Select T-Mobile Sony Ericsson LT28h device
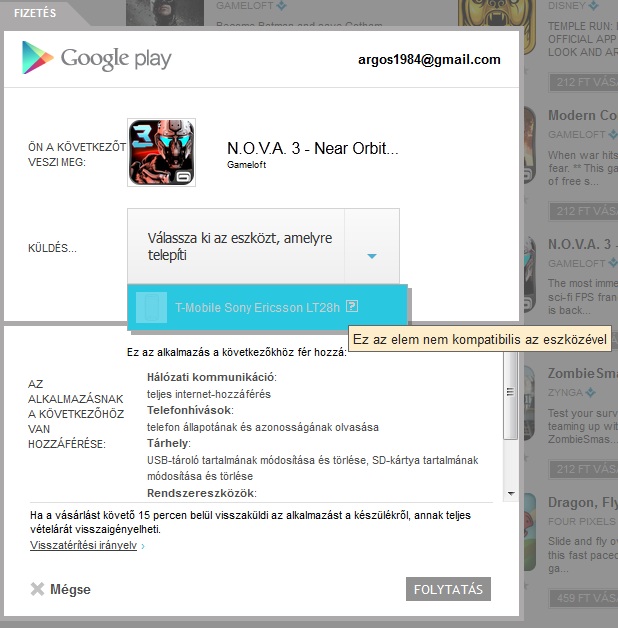 click(267, 307)
